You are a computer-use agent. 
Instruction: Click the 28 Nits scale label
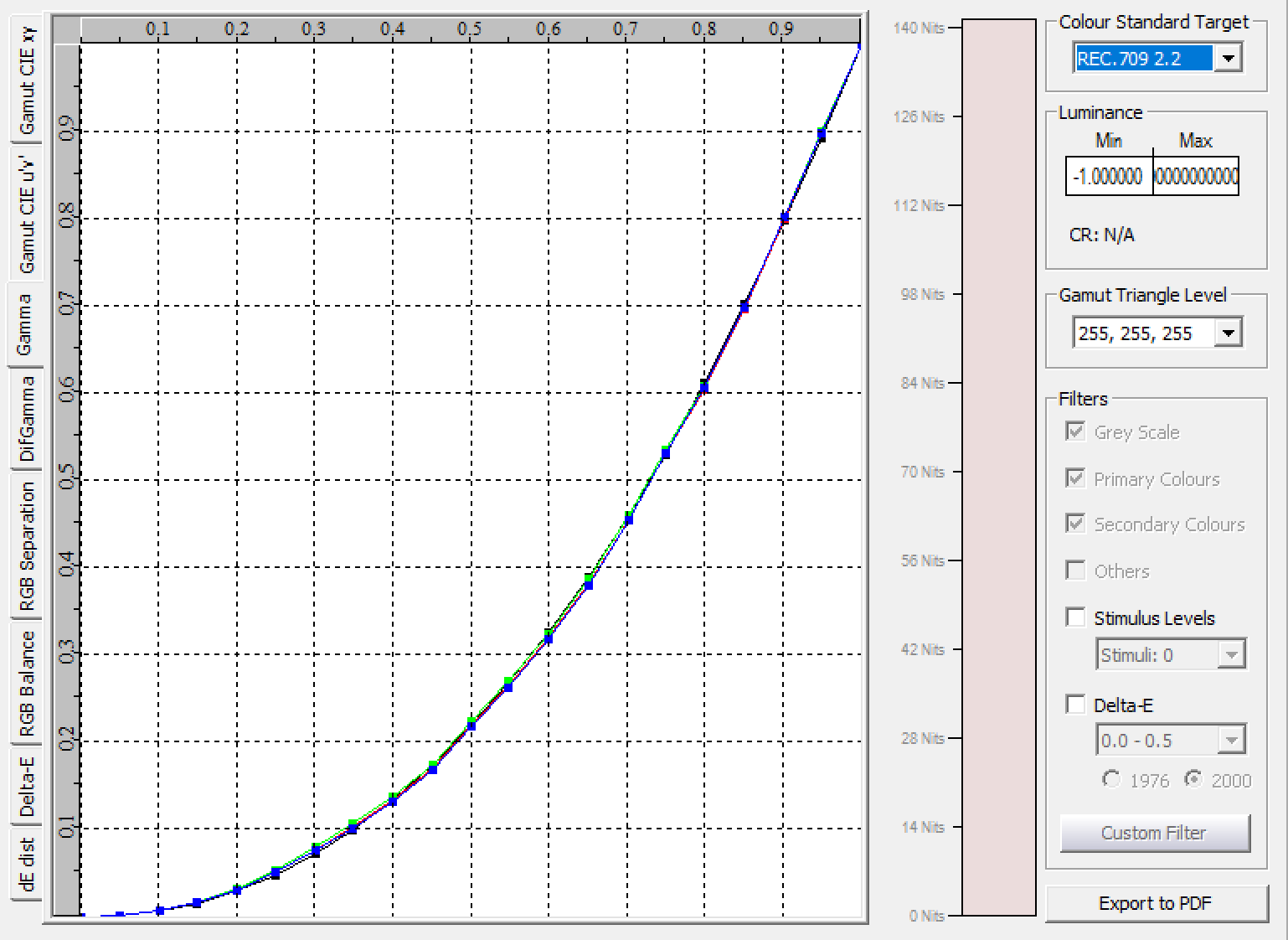click(922, 738)
